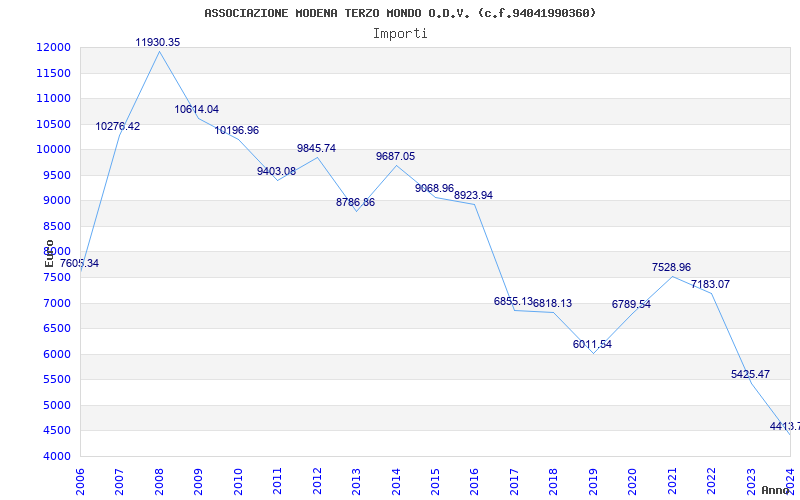Select the 2015 x-axis year label
Viewport: 800px width, 500px height.
pos(436,482)
